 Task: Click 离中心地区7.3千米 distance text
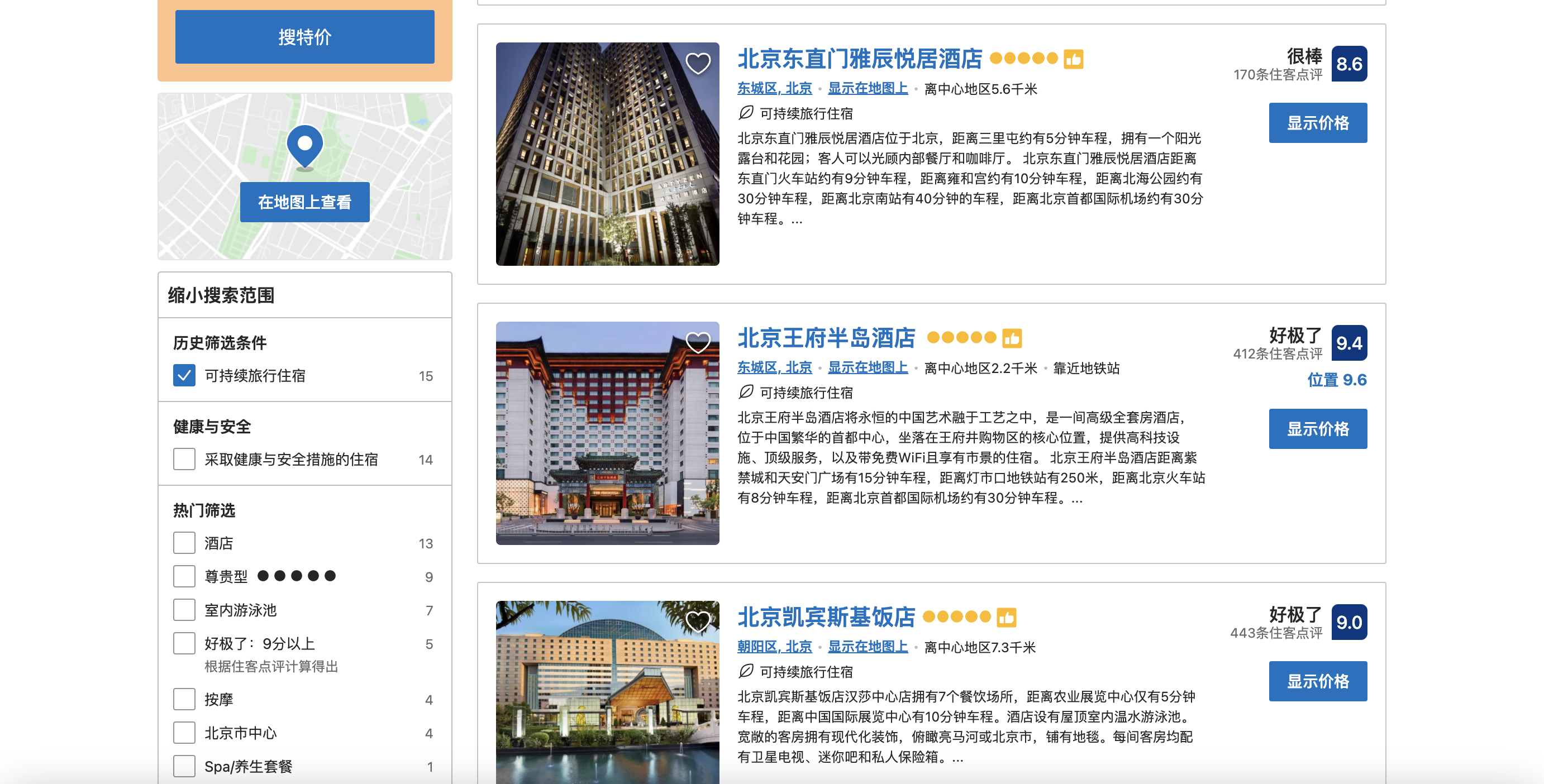click(980, 647)
